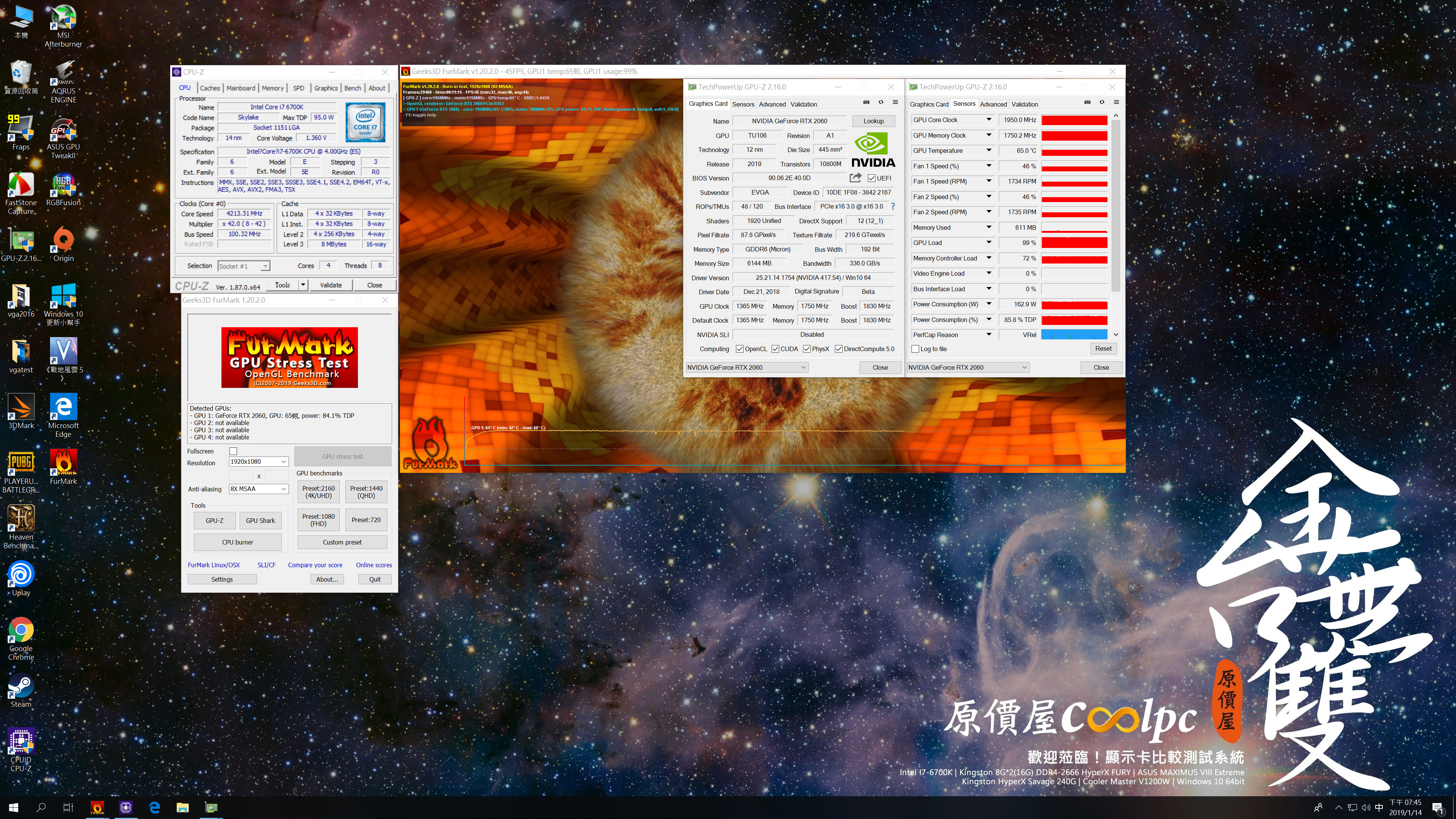The image size is (1456, 819).
Task: Click GPU-Z screenshot camera icon in left window
Action: (x=866, y=102)
